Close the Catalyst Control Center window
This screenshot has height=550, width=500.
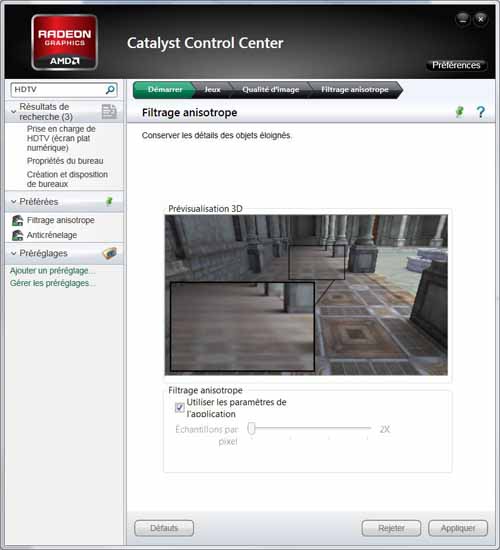pyautogui.click(x=481, y=19)
